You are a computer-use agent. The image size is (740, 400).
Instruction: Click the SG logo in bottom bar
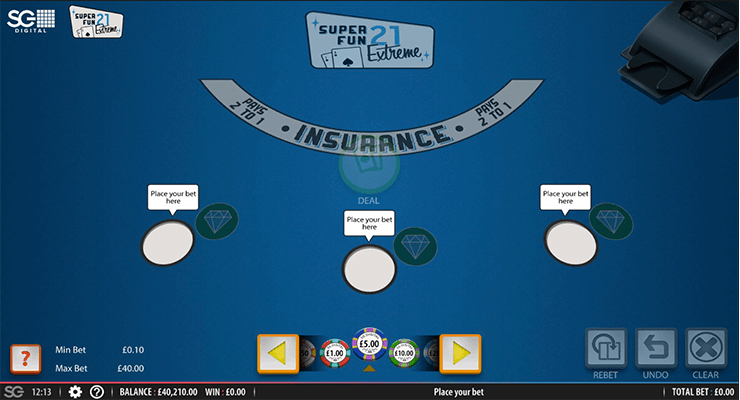(x=13, y=392)
